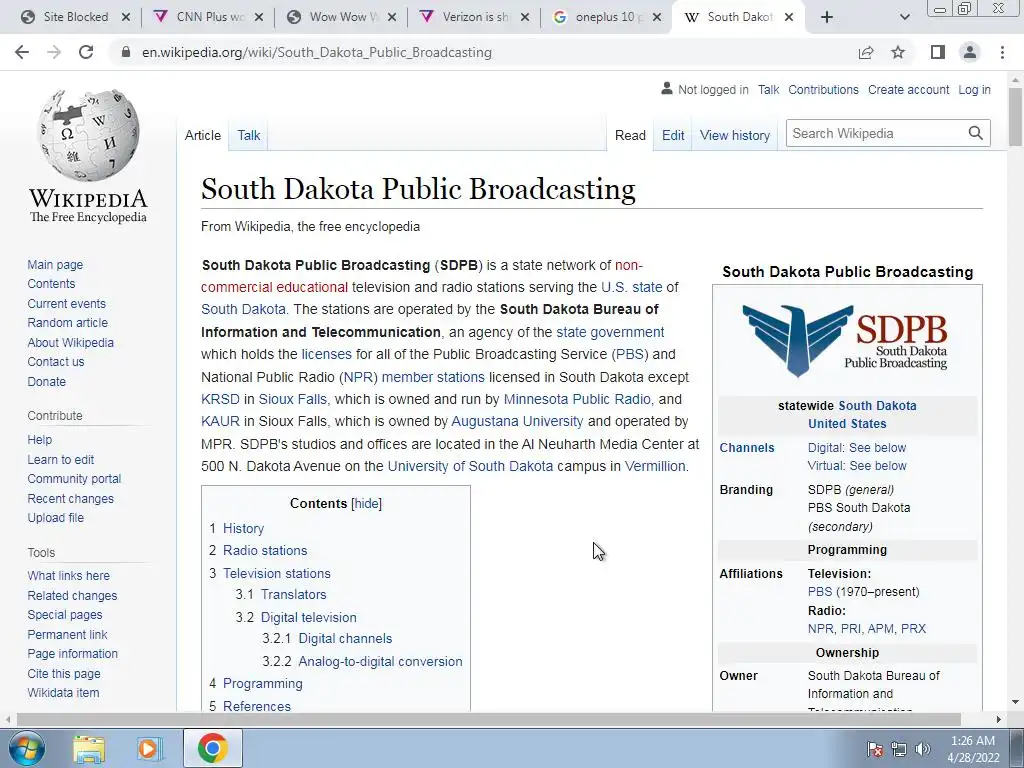Click the vertical scrollbar thumb

click(1015, 116)
